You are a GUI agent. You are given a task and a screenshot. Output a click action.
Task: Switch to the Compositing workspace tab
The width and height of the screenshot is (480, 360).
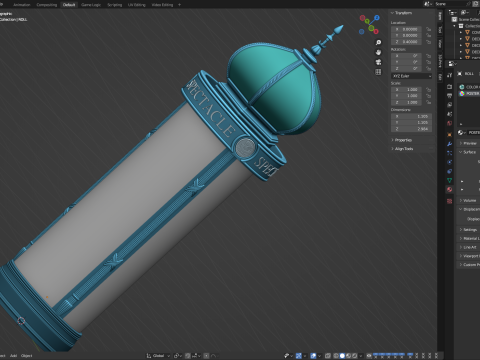(x=47, y=5)
